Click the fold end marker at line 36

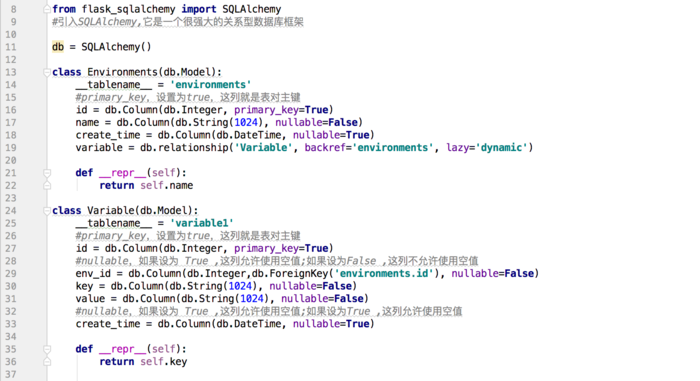click(47, 361)
